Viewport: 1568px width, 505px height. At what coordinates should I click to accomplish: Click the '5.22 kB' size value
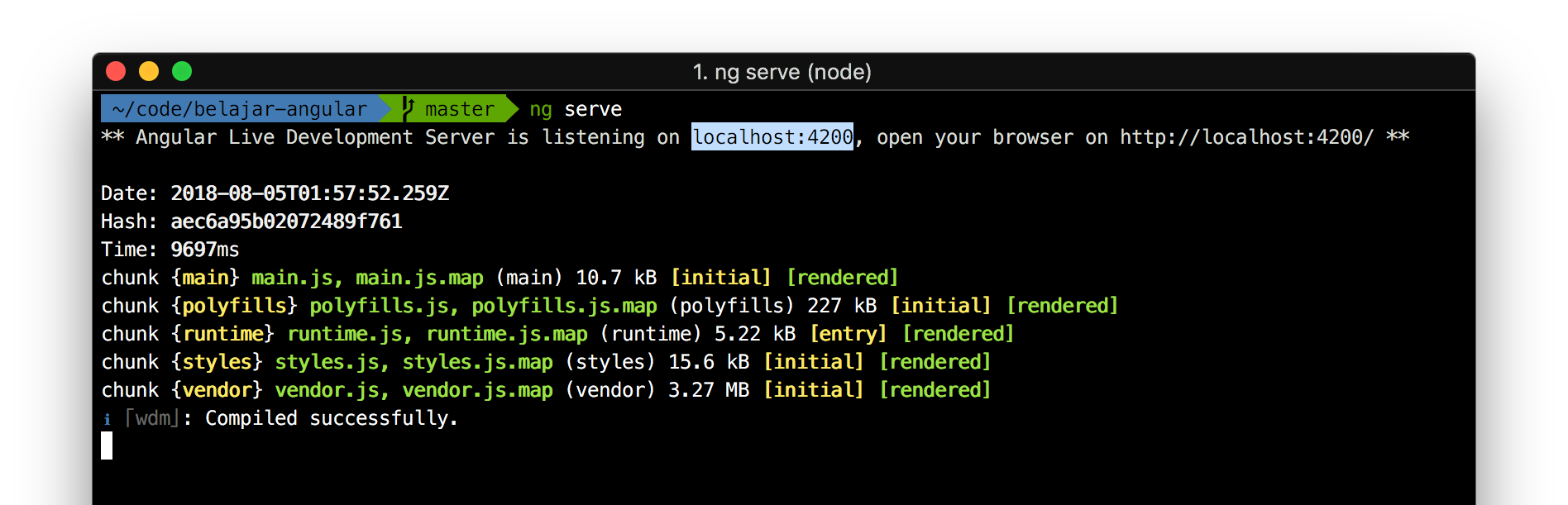pos(755,334)
